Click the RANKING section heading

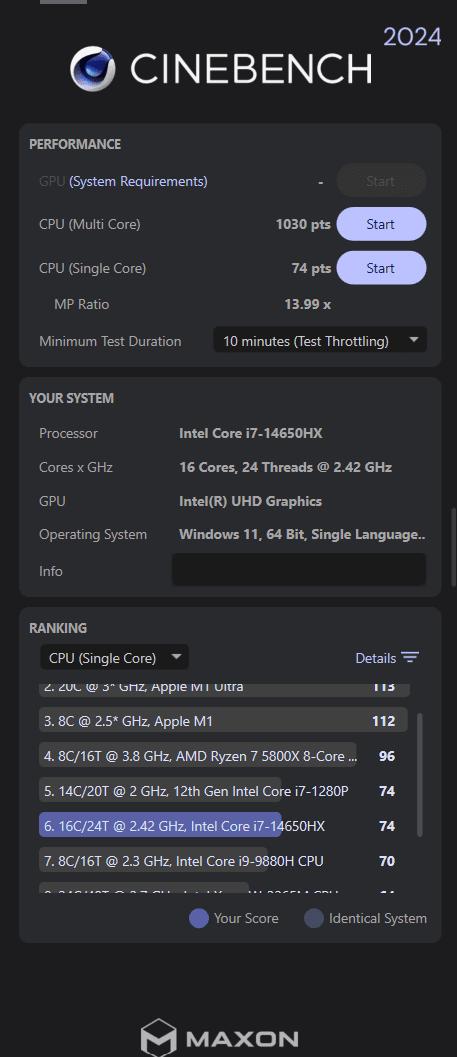click(58, 628)
